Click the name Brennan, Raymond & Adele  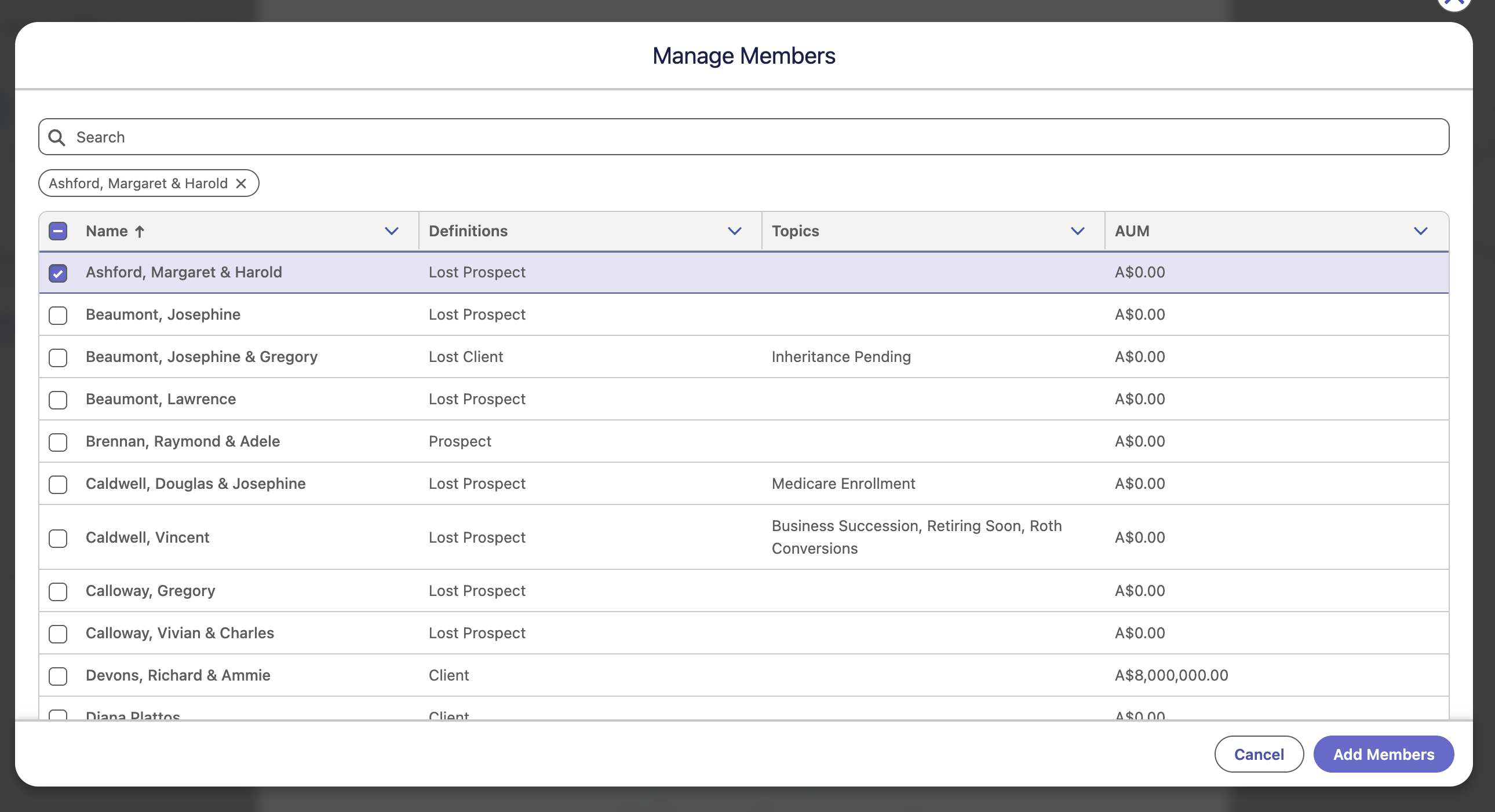pos(183,441)
